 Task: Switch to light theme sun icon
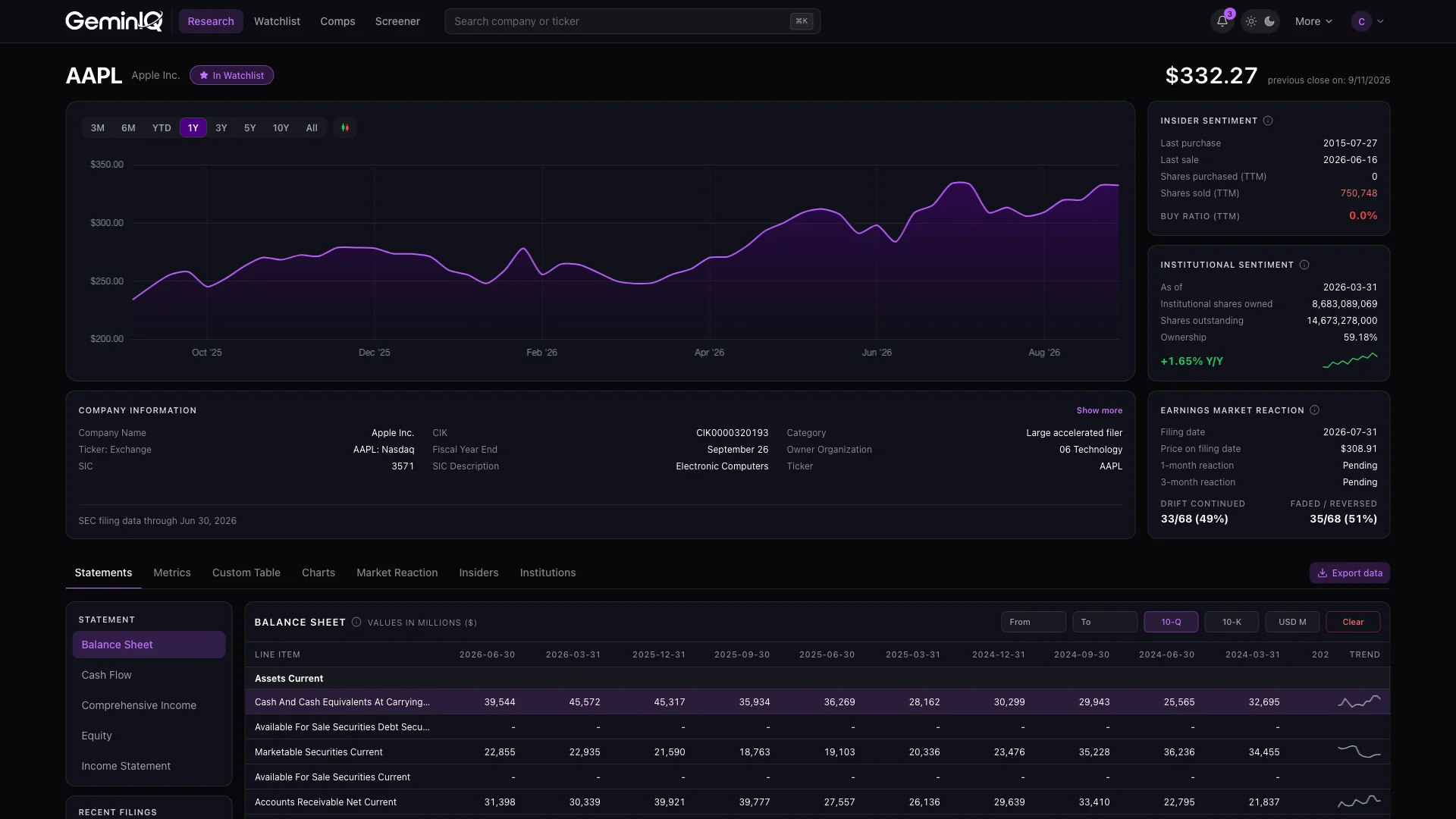(1251, 21)
